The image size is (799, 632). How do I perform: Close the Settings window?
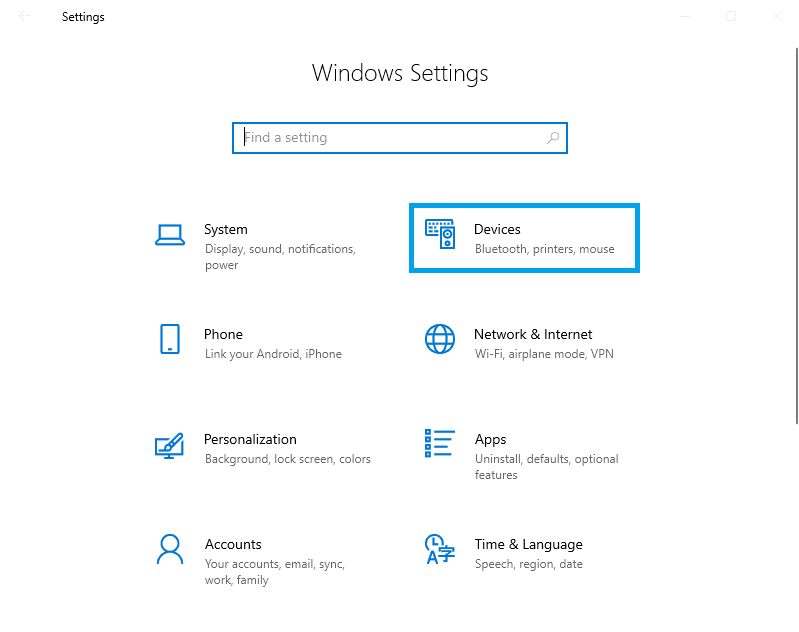coord(777,16)
